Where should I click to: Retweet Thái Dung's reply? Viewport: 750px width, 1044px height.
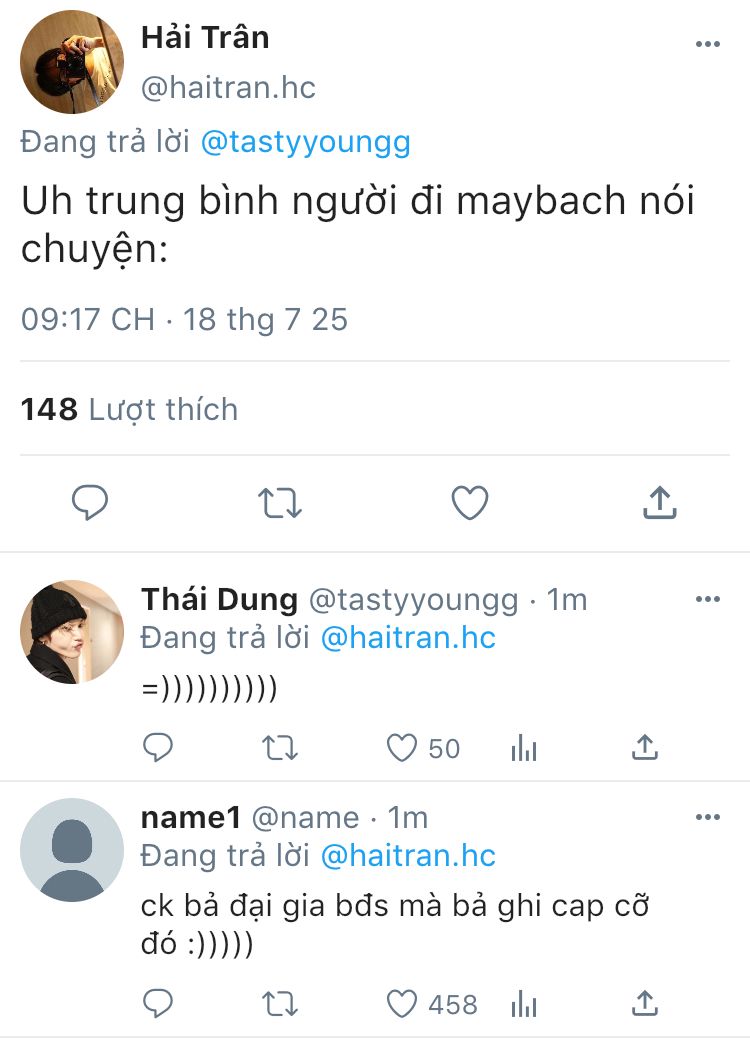coord(279,747)
